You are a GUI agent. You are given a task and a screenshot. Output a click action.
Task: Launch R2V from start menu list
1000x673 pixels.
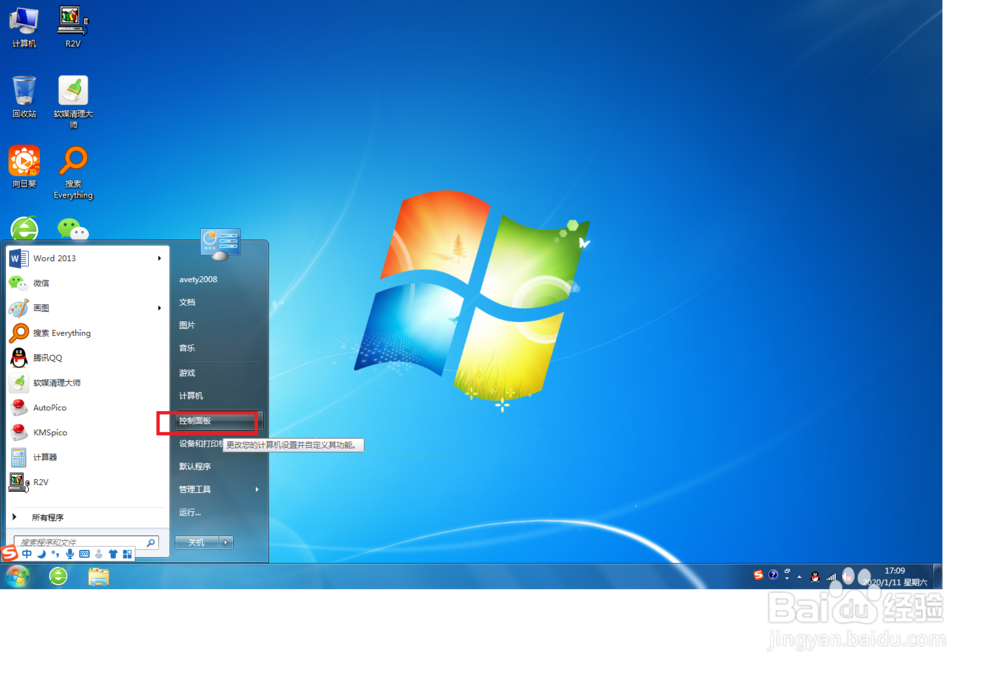tap(87, 482)
